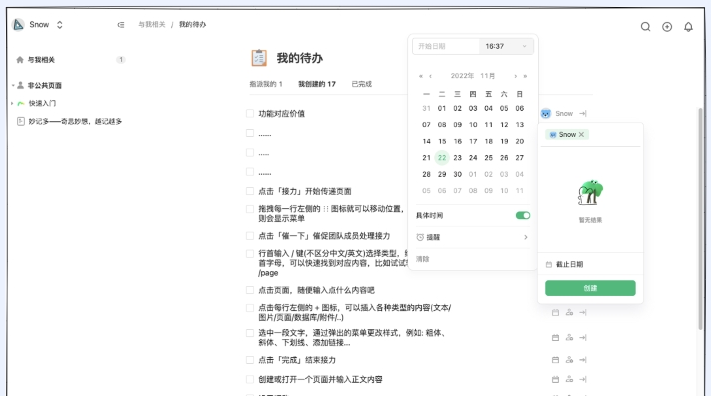Check the 点击「催一下」催促团队成员 checkbox
Screen dimensions: 711x396
[x=250, y=235]
